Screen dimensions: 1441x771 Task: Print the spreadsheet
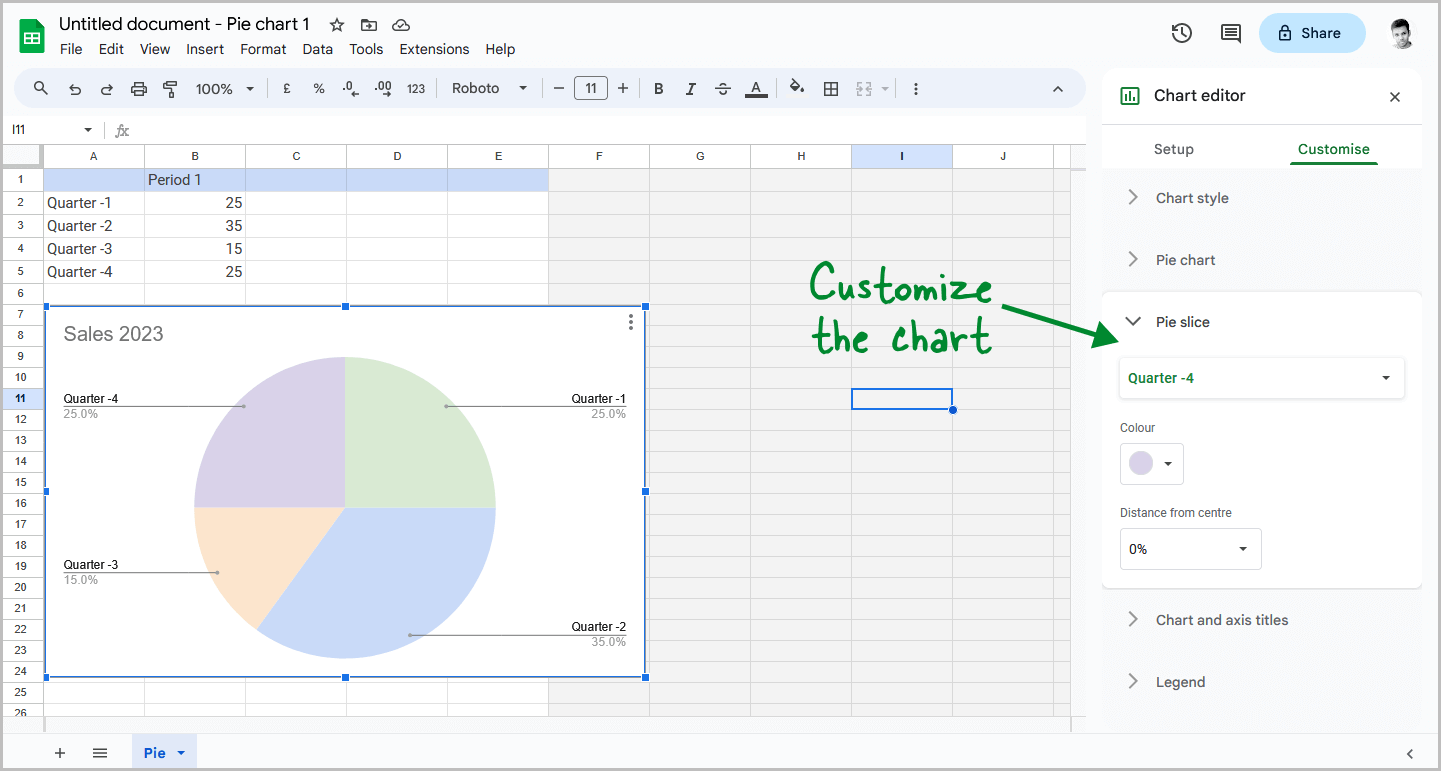pos(139,89)
